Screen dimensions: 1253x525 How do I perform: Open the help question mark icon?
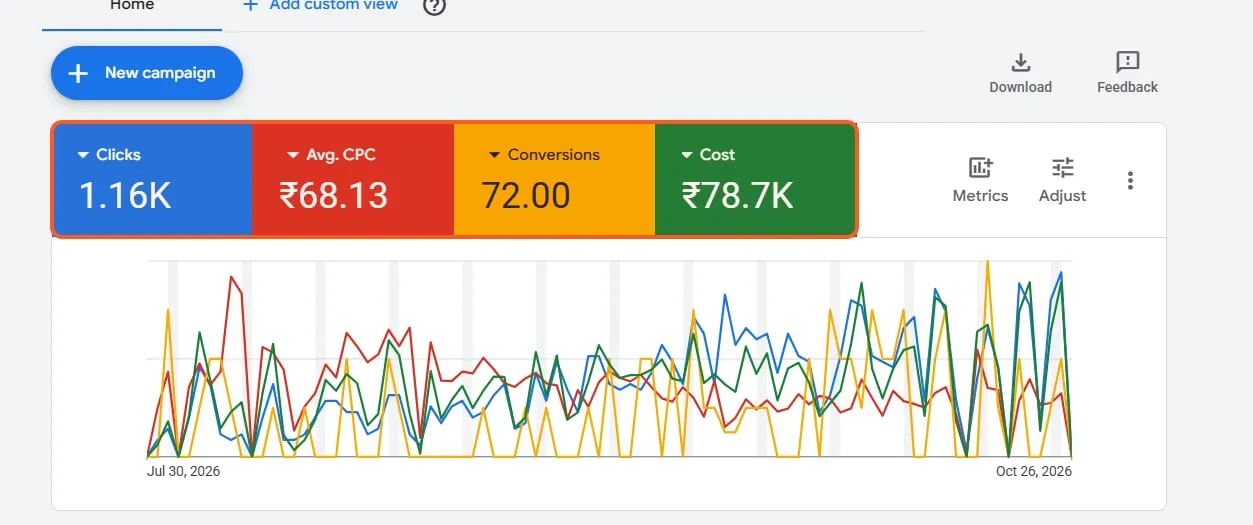tap(434, 6)
